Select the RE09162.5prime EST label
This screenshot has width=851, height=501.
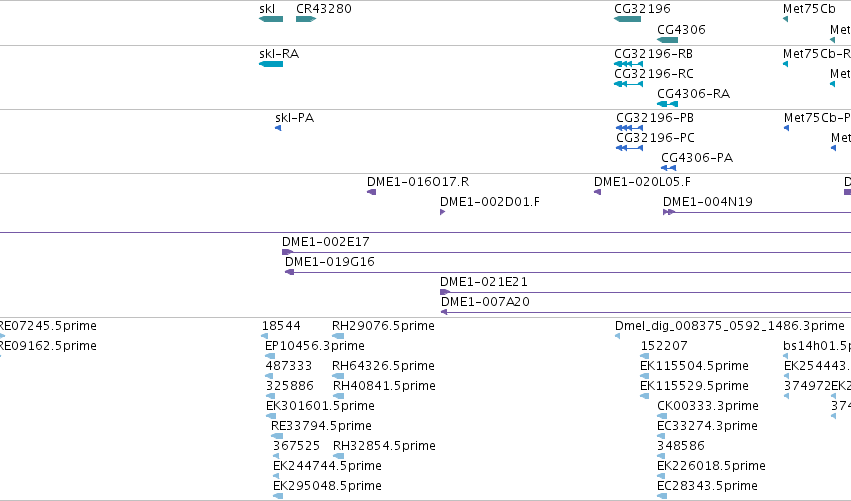pyautogui.click(x=48, y=346)
